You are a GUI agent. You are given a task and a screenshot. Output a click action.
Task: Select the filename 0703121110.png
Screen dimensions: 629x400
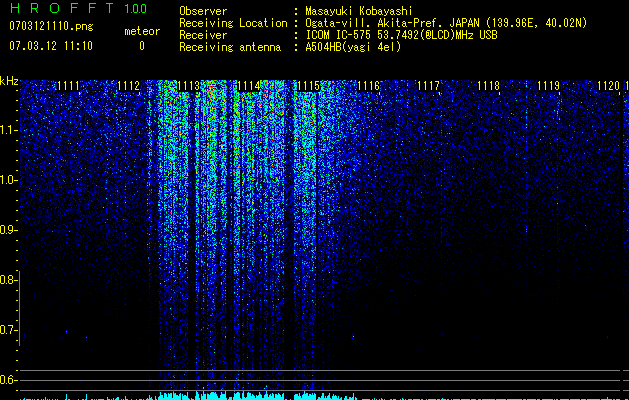pos(51,26)
